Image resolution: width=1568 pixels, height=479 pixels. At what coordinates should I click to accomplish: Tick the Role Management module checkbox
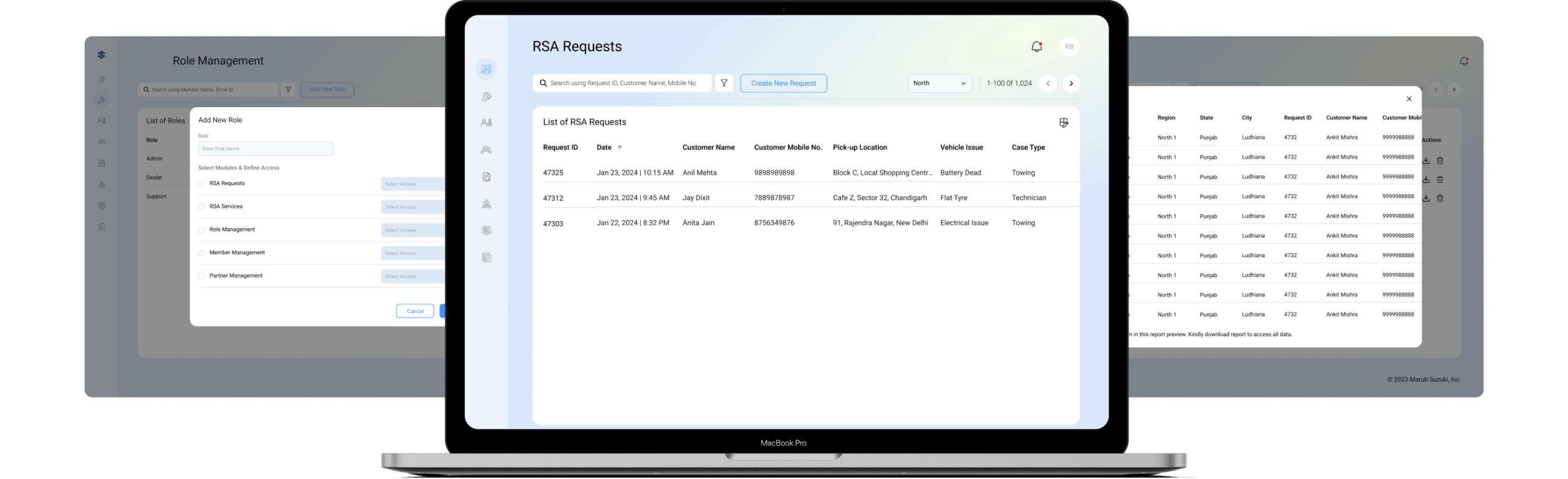point(202,230)
